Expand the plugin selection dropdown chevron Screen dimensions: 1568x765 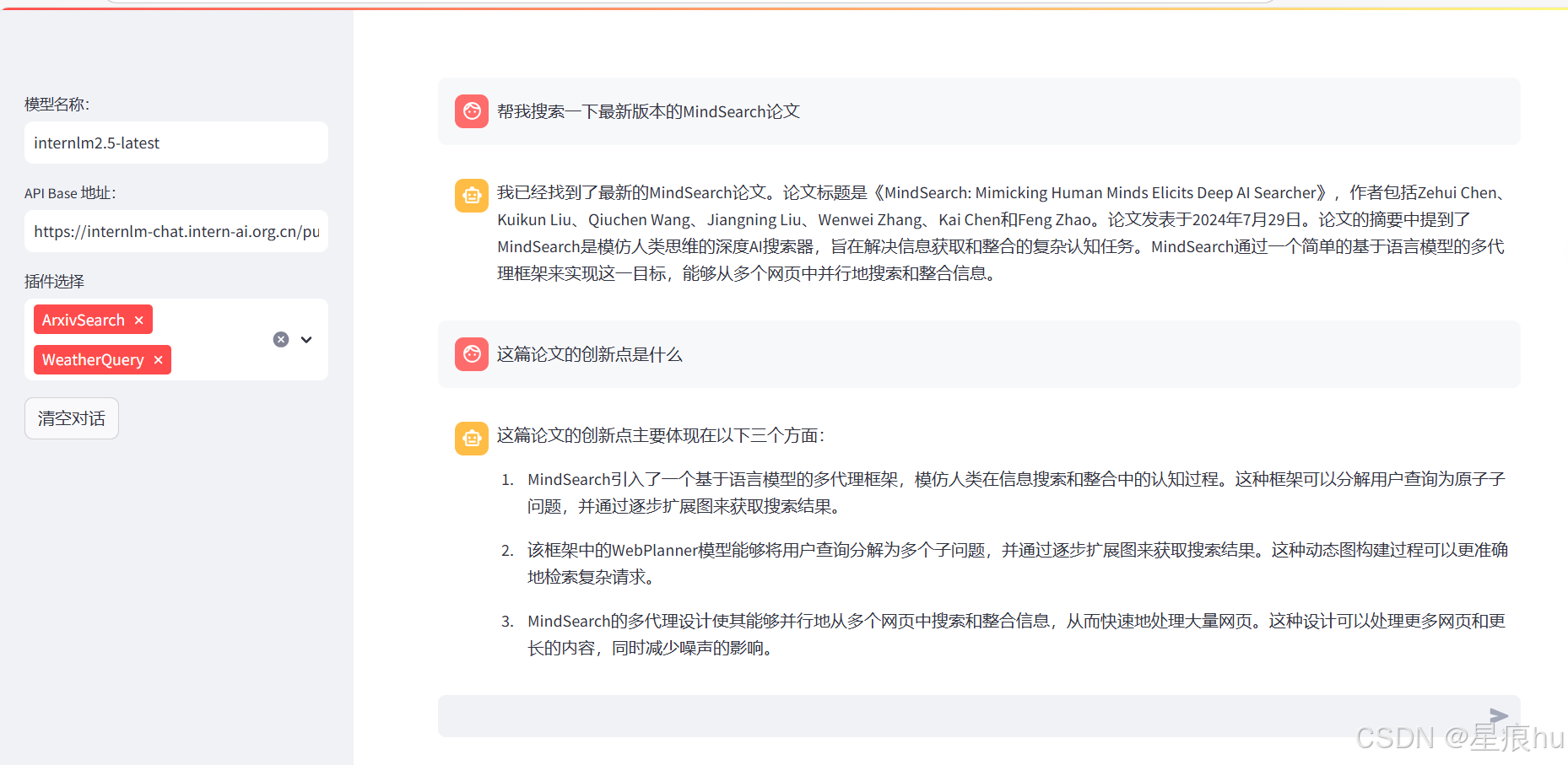coord(305,339)
